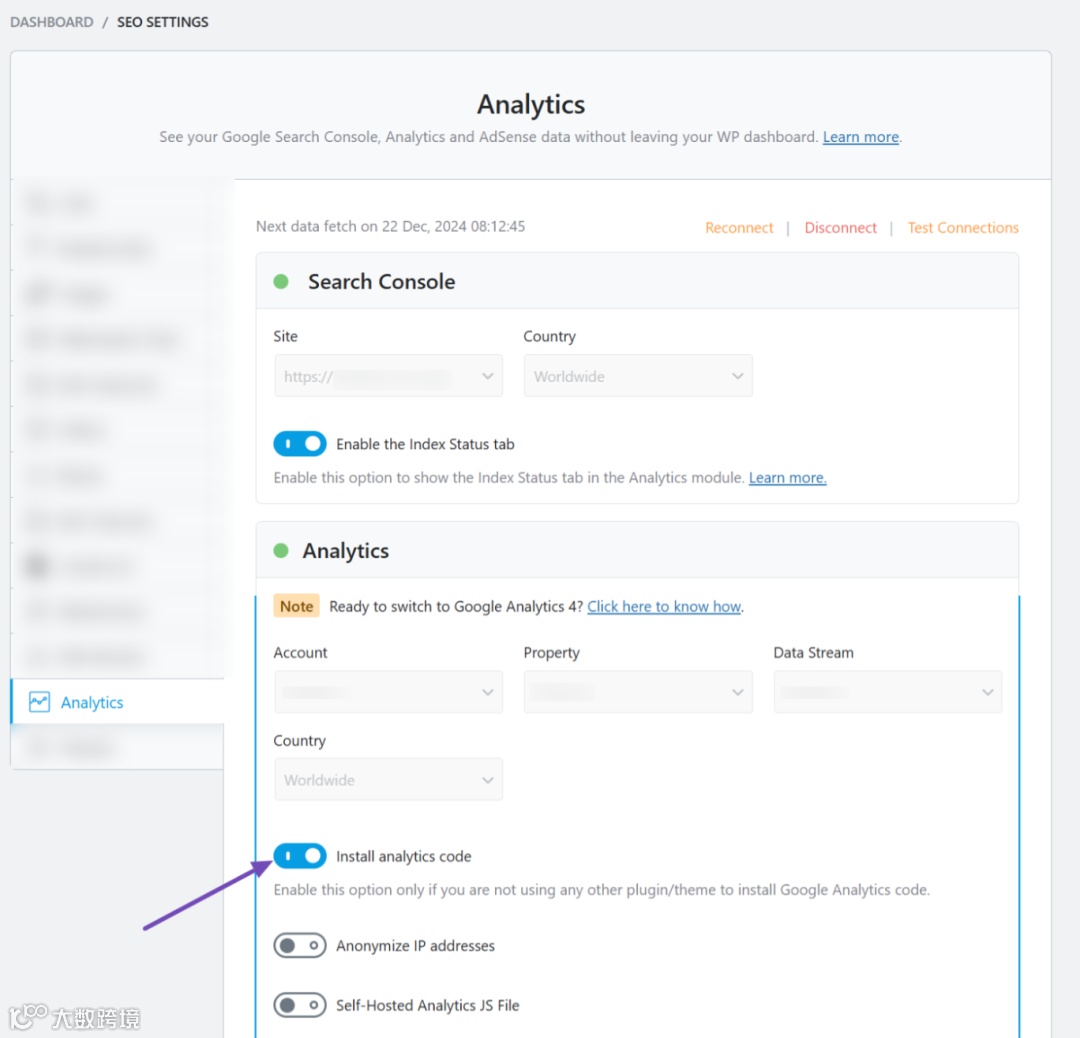Viewport: 1080px width, 1038px height.
Task: Open the Analytics Property dropdown
Action: [x=638, y=692]
